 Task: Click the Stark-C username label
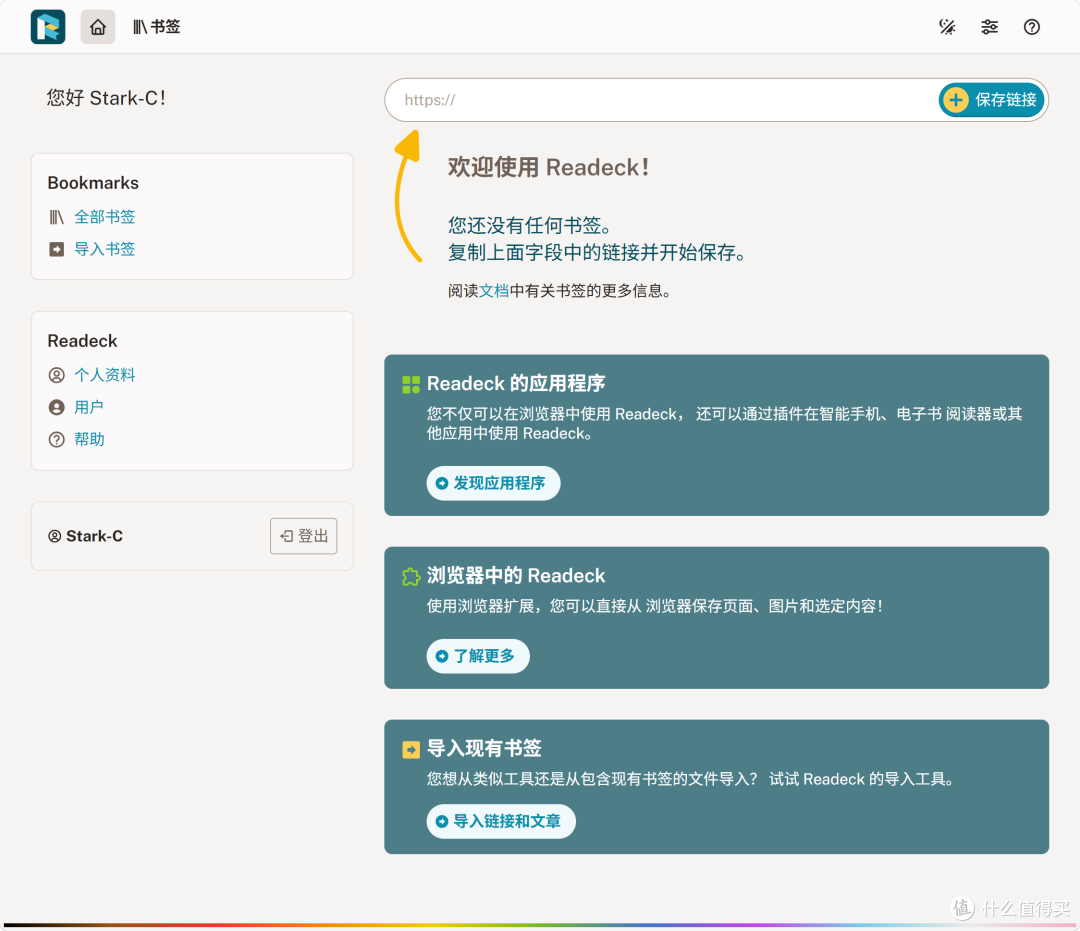click(x=94, y=536)
